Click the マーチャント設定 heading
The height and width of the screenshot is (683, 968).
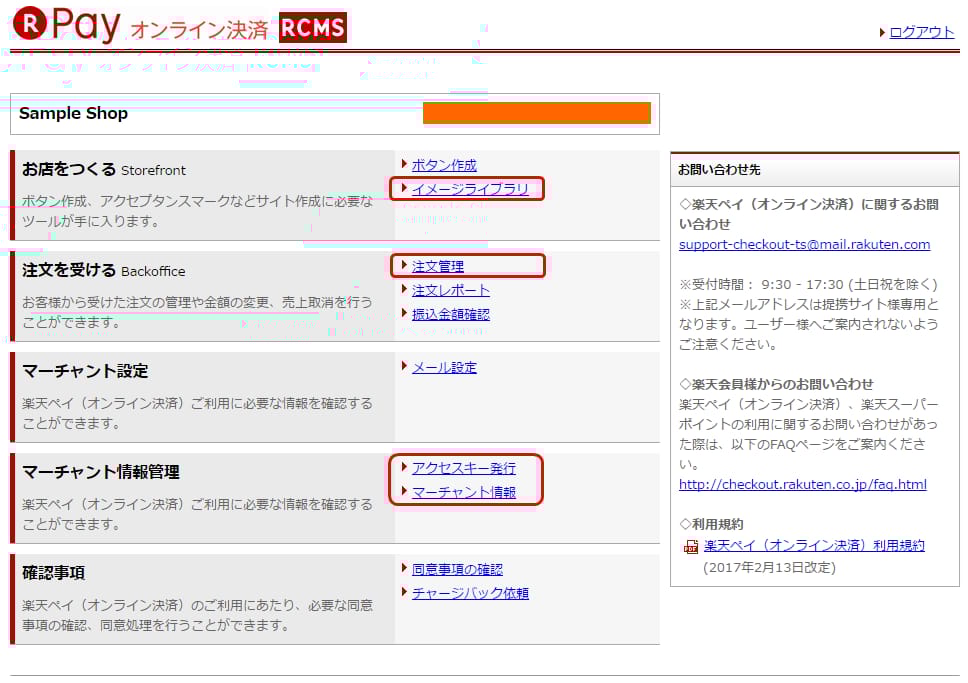85,371
